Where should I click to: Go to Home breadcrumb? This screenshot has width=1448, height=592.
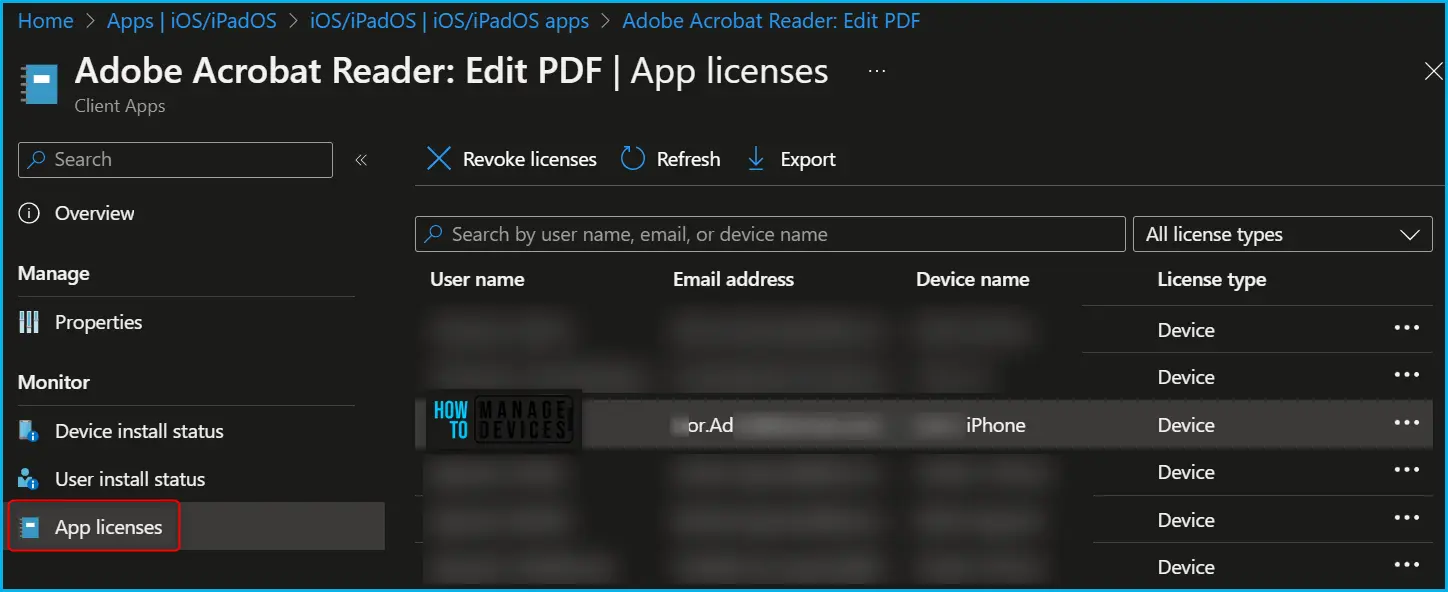click(46, 20)
